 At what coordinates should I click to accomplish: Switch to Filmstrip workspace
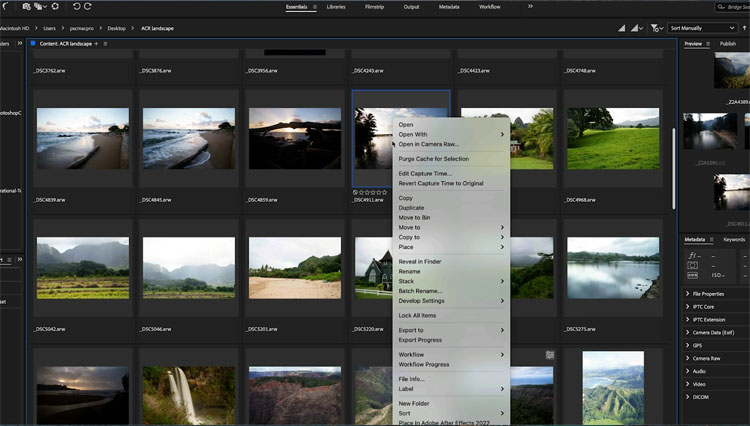374,7
